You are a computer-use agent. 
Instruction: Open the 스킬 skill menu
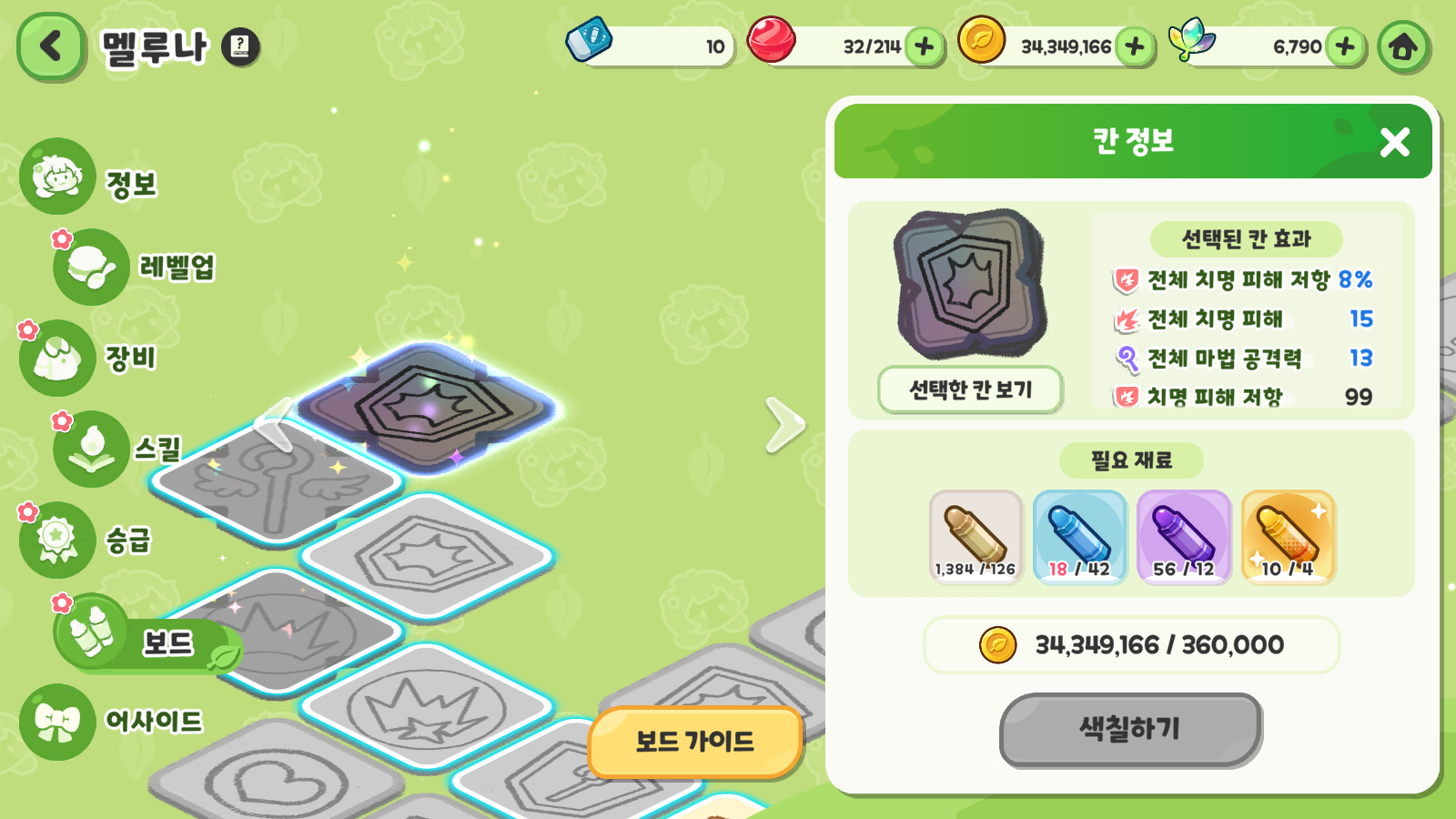pos(118,449)
